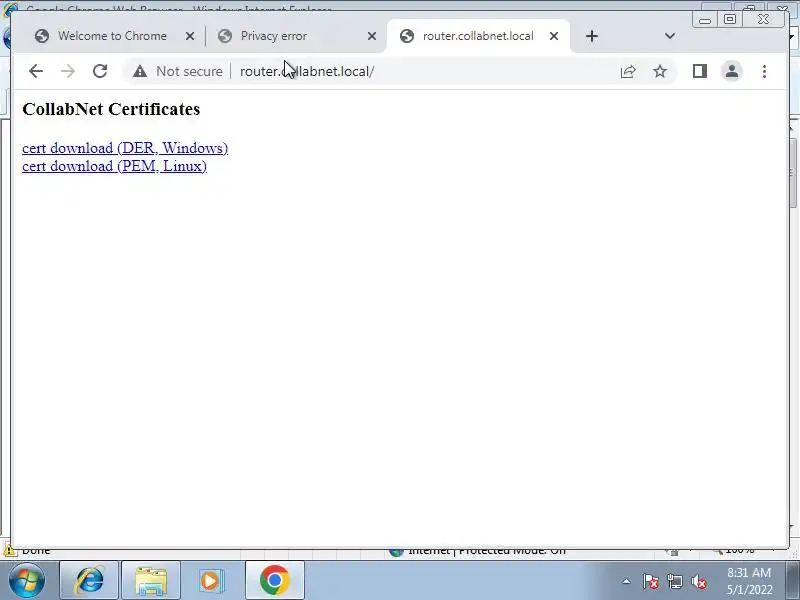This screenshot has width=800, height=600.
Task: Click the Google Chrome taskbar icon
Action: tap(274, 580)
